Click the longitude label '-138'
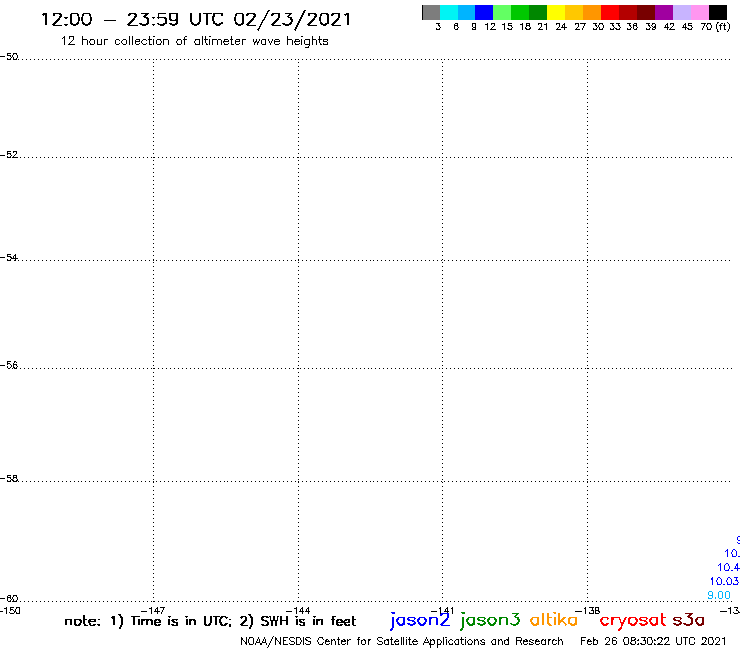Screen dimensions: 740x650 [588, 611]
